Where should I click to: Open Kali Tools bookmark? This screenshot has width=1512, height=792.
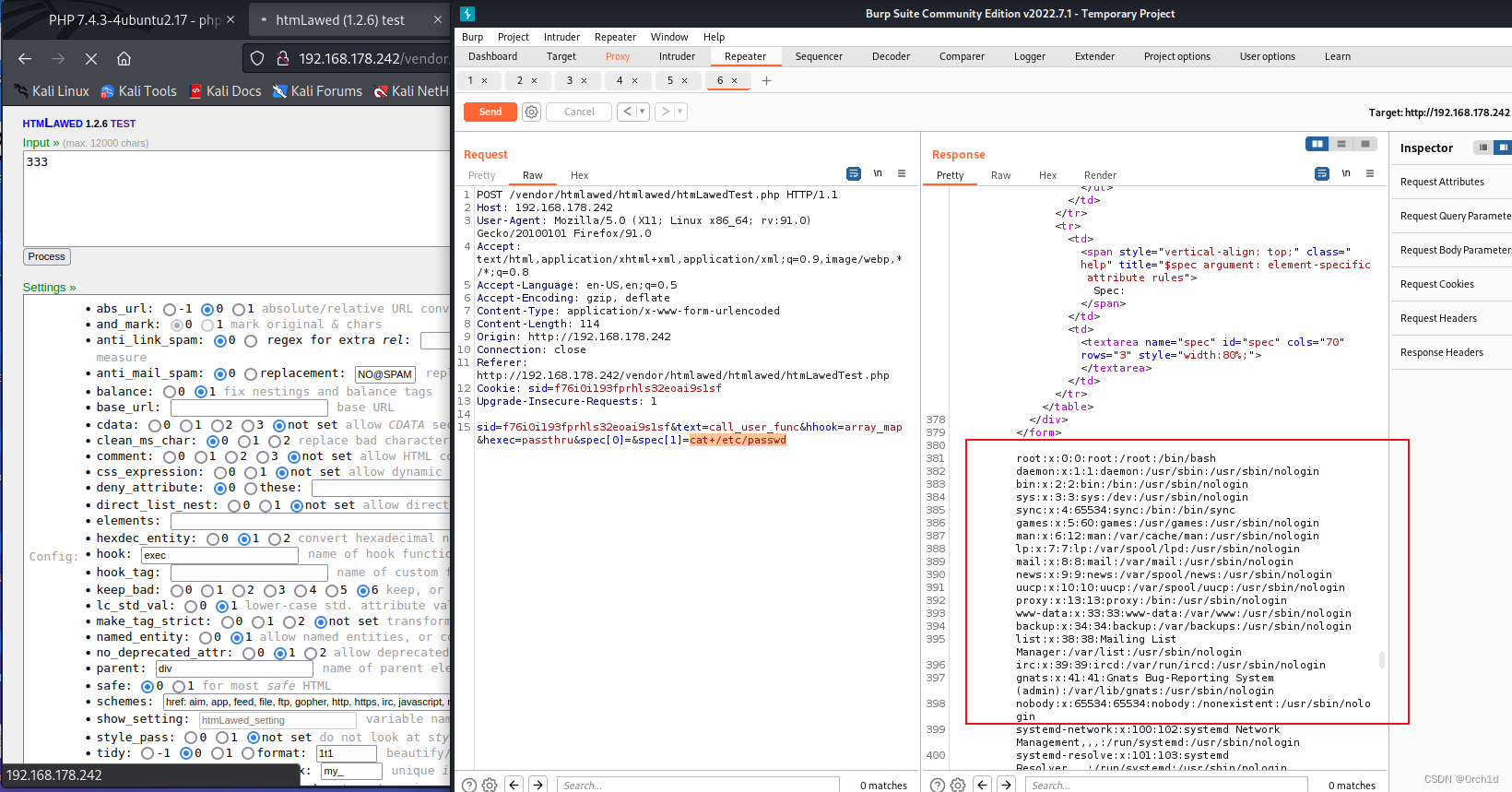(138, 91)
